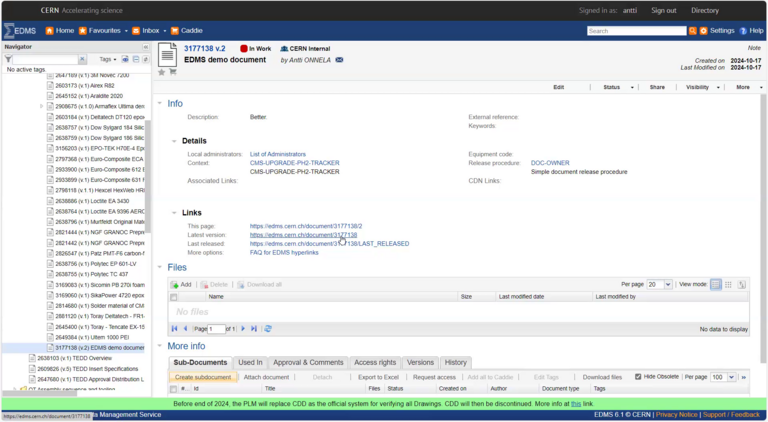Screen dimensions: 768x422
Task: Open the Access rights tab
Action: click(375, 362)
